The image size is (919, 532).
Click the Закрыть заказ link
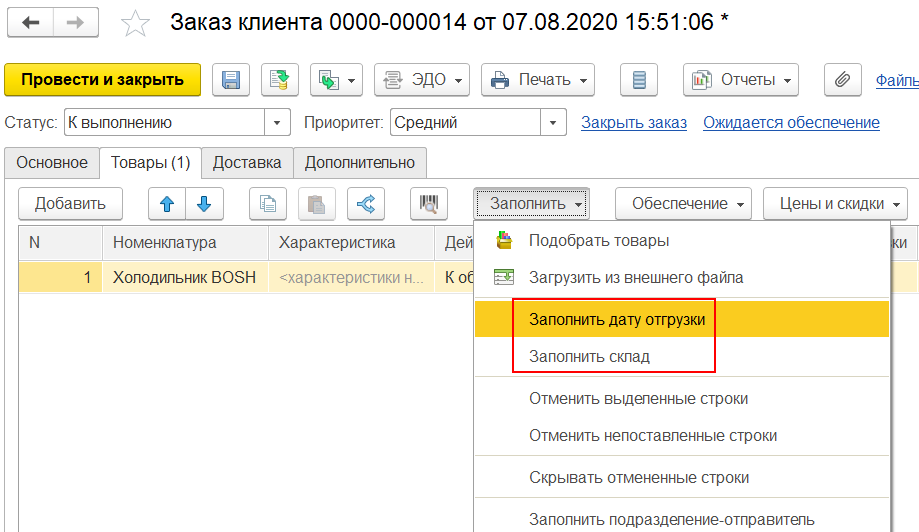[x=634, y=123]
